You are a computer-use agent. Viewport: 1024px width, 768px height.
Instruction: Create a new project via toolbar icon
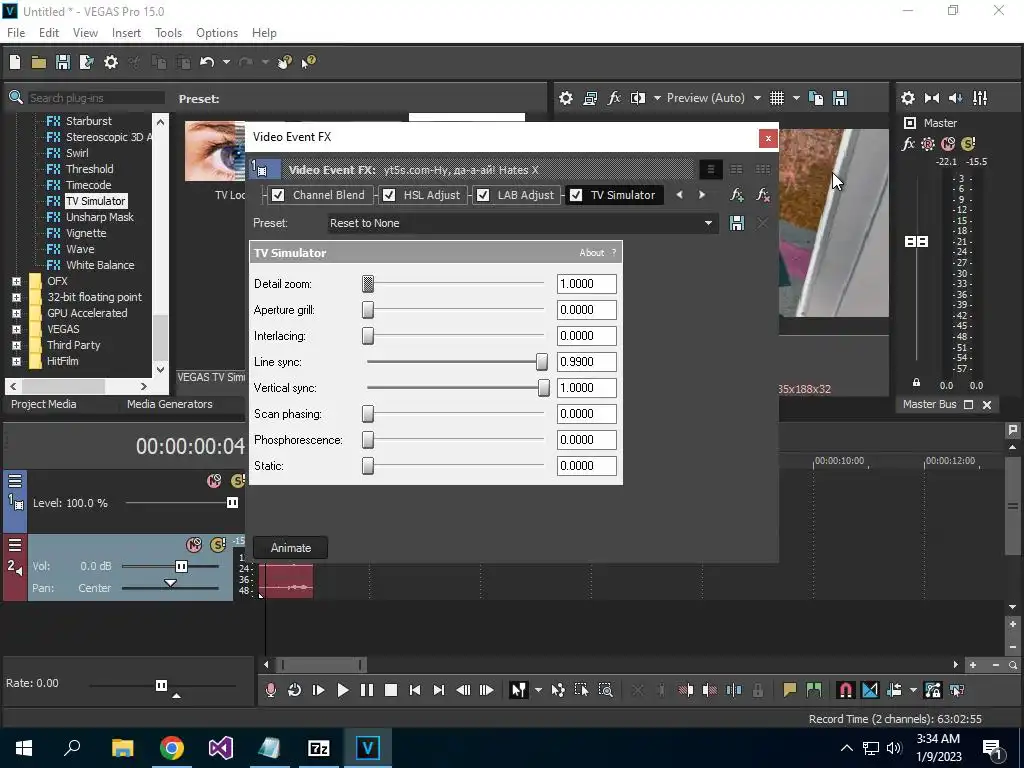click(x=15, y=62)
